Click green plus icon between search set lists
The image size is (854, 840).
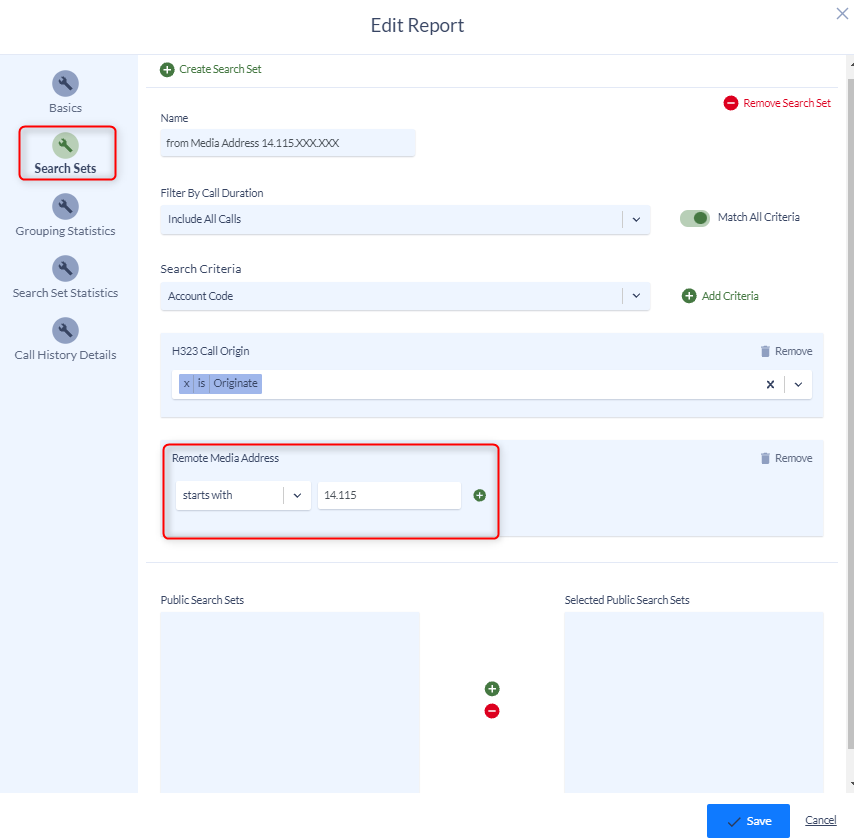point(492,689)
